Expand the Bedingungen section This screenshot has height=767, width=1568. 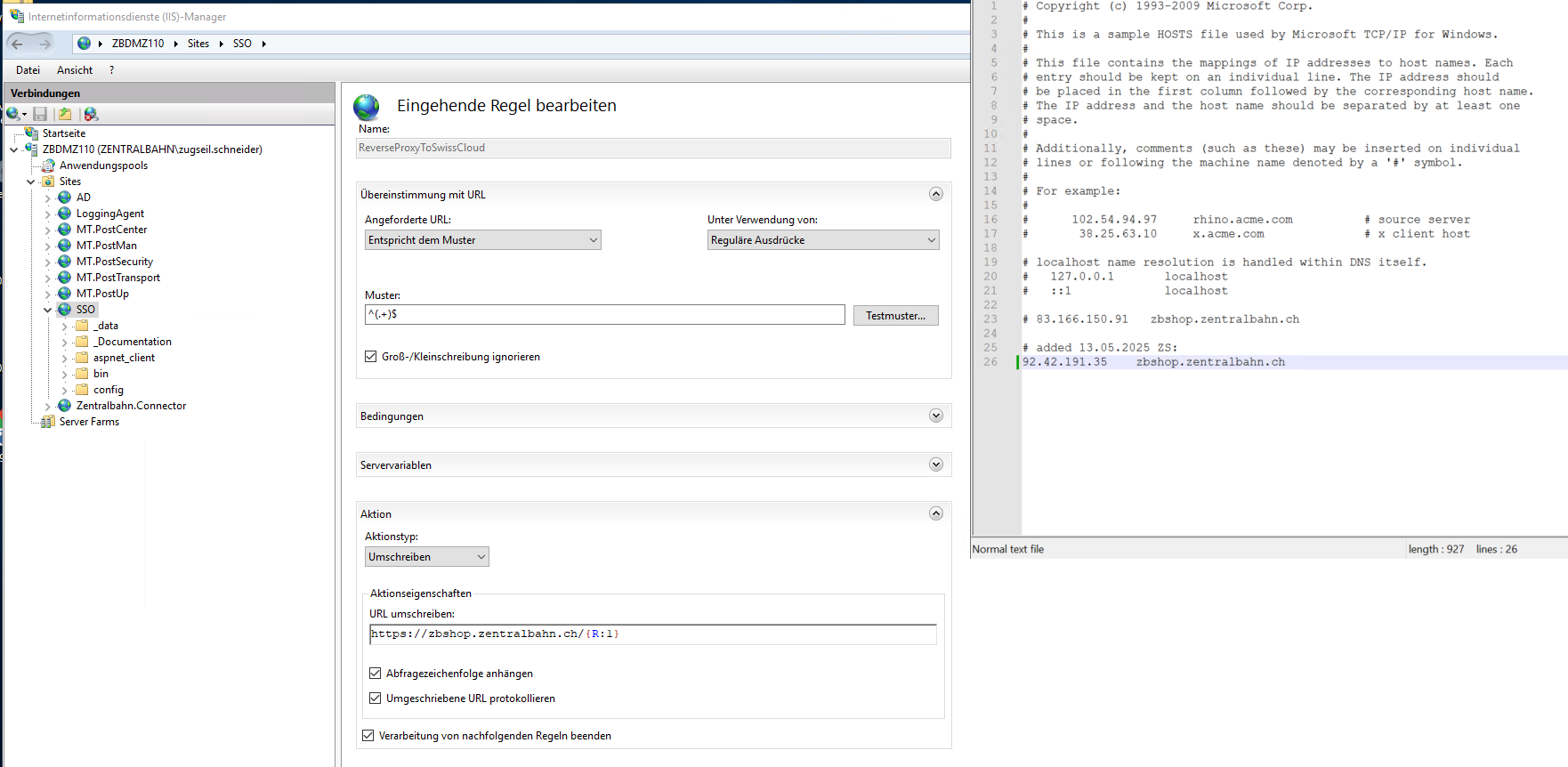click(935, 416)
